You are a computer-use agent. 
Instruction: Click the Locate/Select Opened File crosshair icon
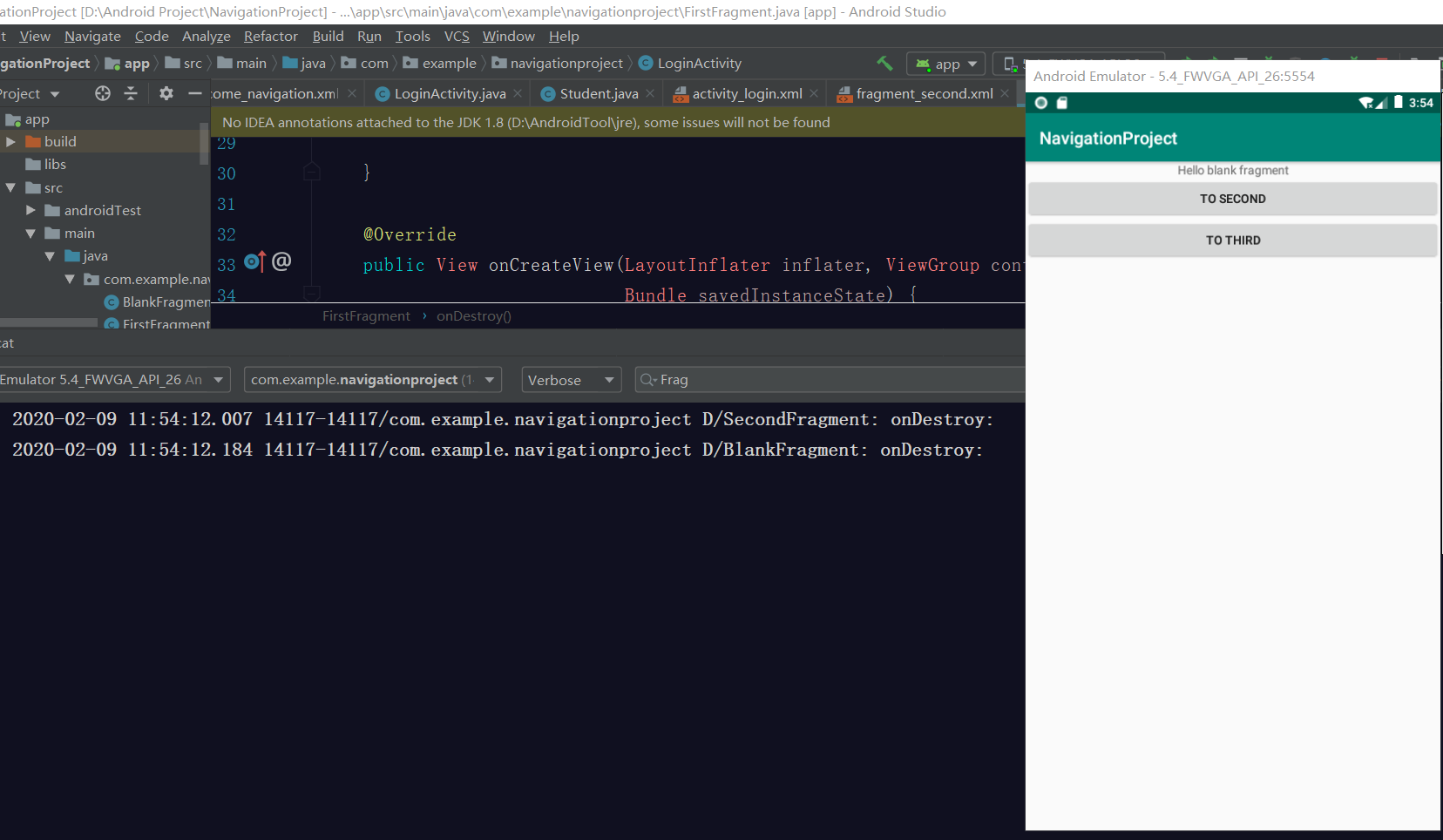(103, 93)
